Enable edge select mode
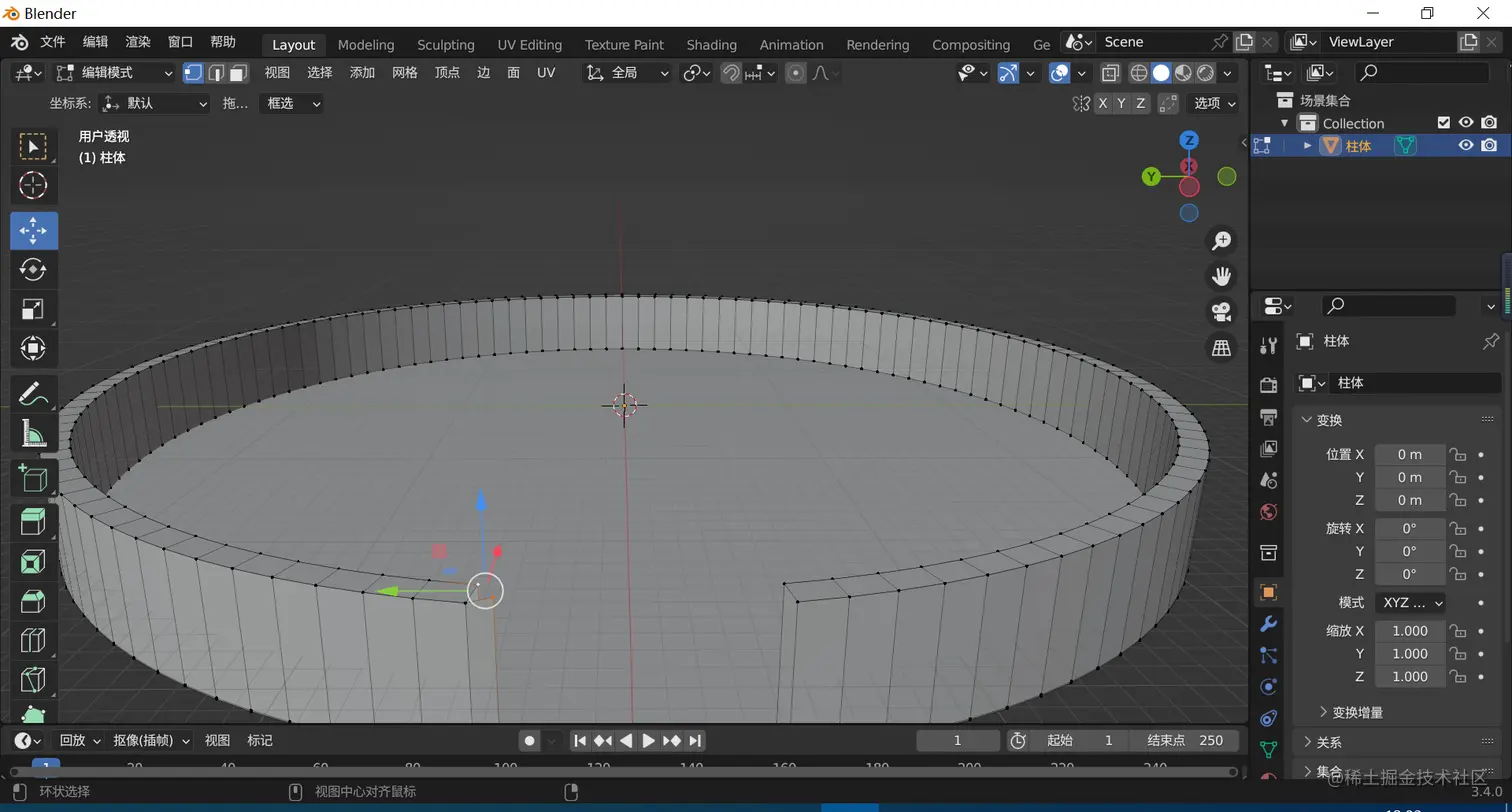The width and height of the screenshot is (1512, 812). [215, 73]
